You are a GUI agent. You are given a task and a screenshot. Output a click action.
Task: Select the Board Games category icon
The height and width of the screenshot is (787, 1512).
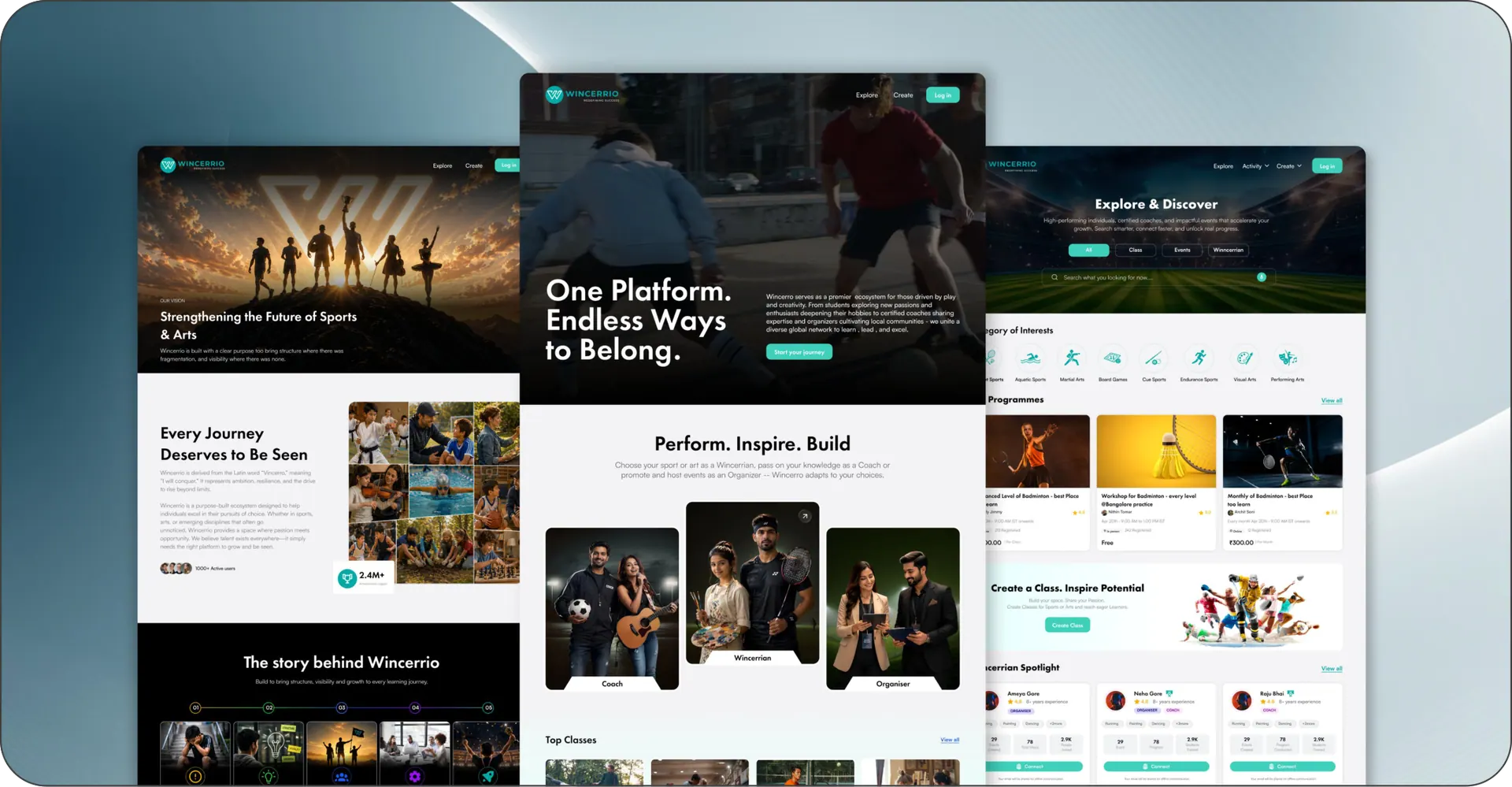(x=1113, y=359)
